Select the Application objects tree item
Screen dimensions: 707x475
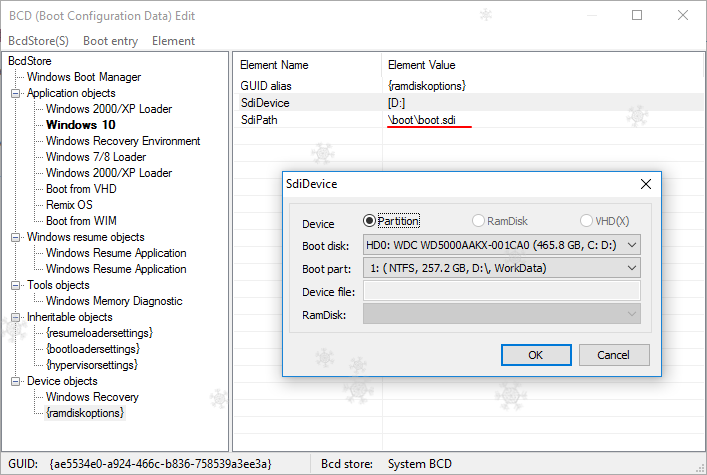tap(71, 93)
